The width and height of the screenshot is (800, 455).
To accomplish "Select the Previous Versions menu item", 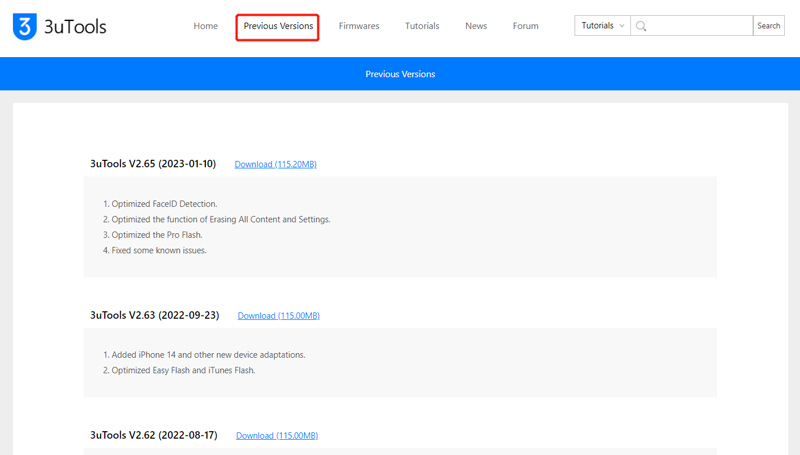I will (278, 26).
